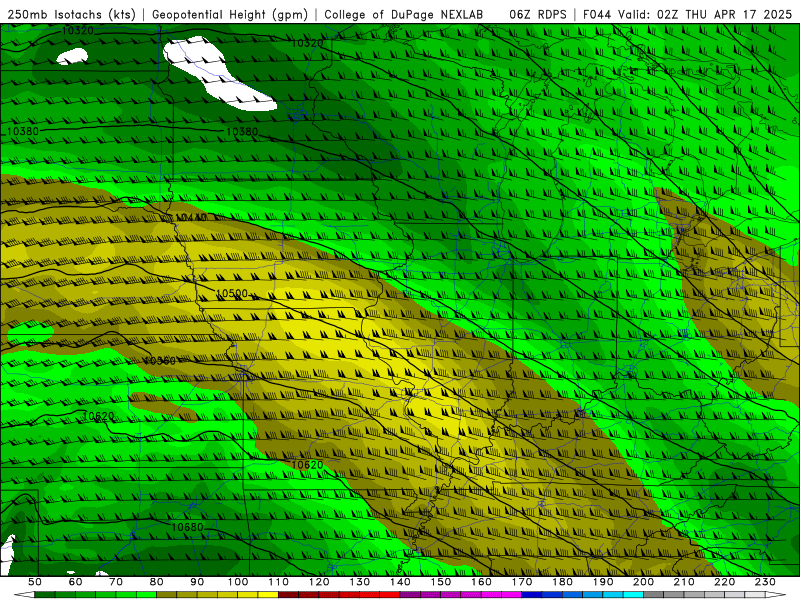This screenshot has height=600, width=800.
Task: Click the "250mb Isotachs (kts)" title text
Action: pos(71,14)
